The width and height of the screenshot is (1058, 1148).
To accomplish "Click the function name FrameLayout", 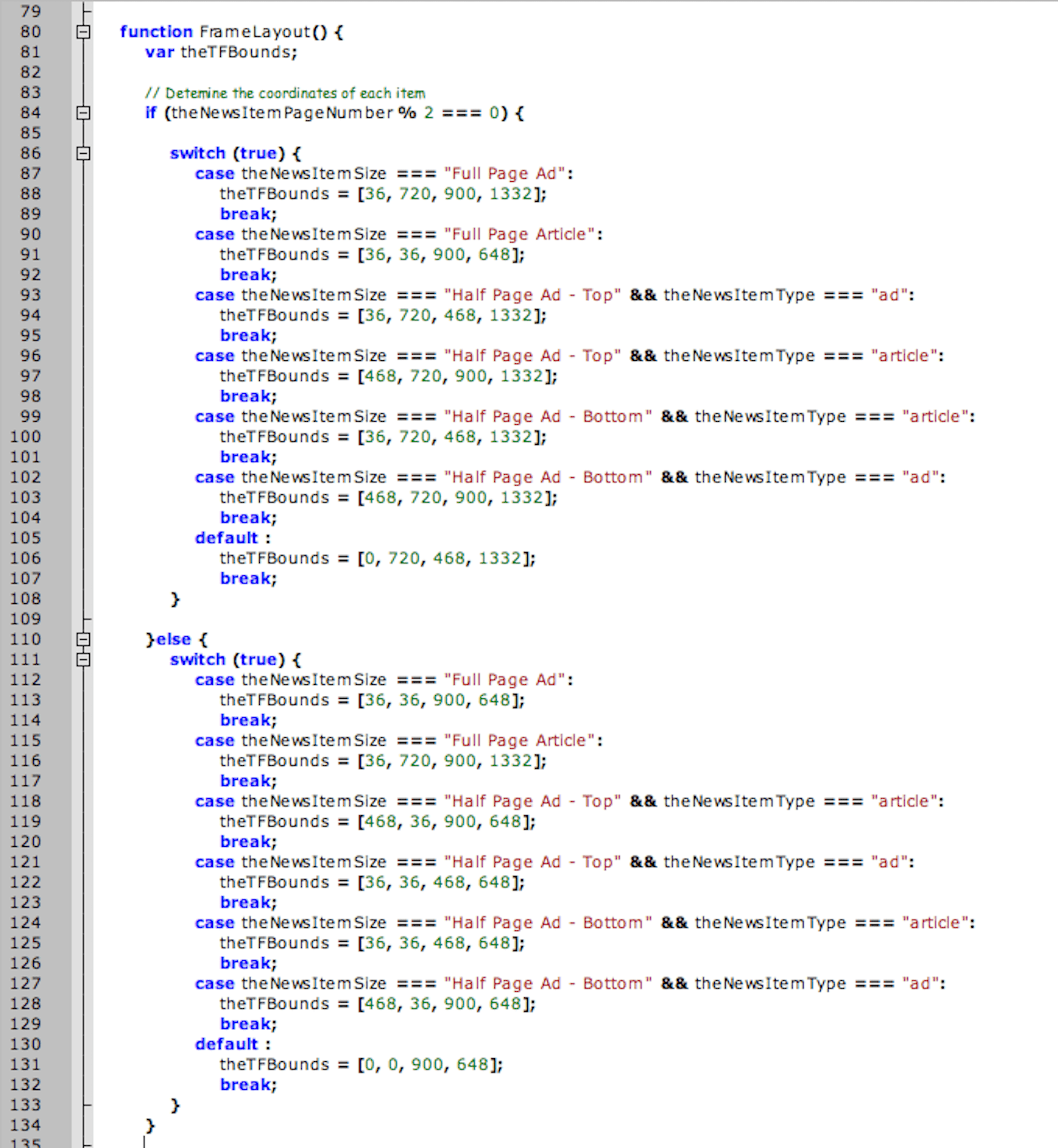I will (255, 32).
